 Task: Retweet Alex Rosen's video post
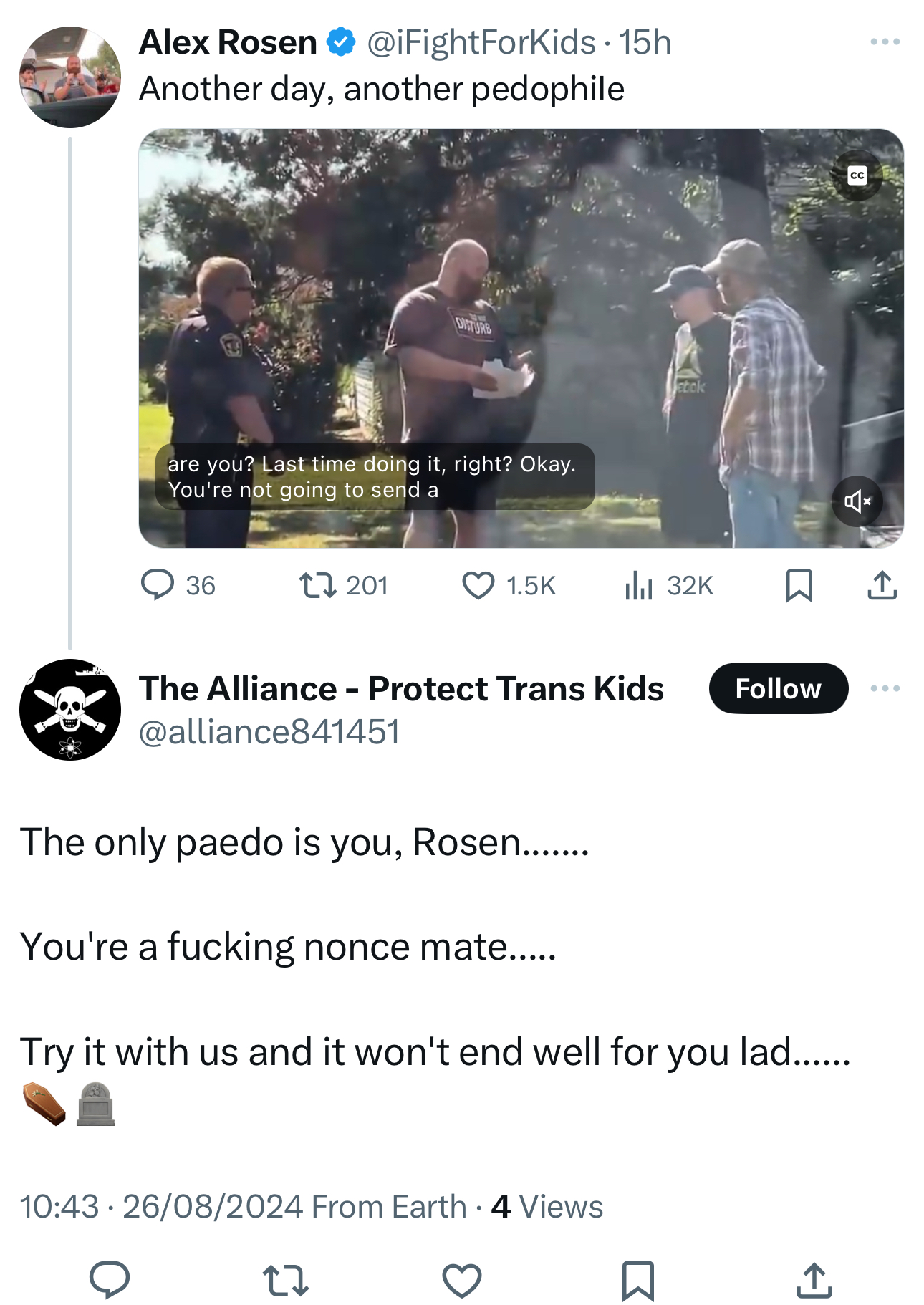coord(343,585)
